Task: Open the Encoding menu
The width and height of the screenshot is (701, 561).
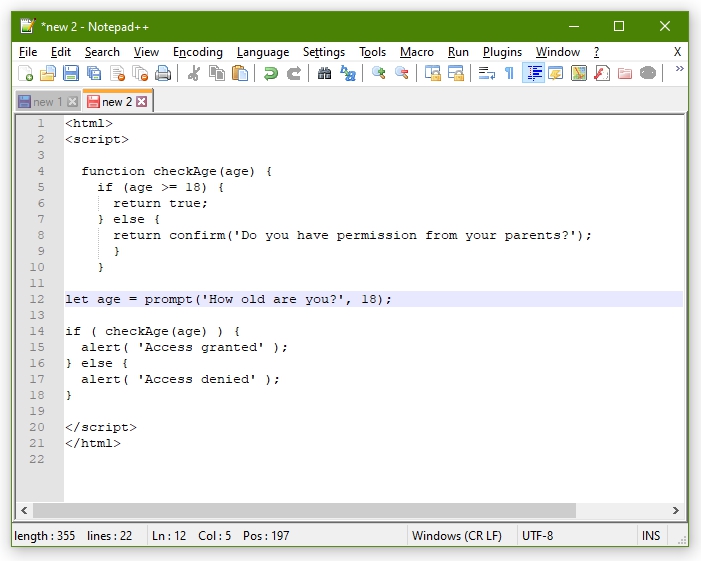Action: tap(198, 52)
